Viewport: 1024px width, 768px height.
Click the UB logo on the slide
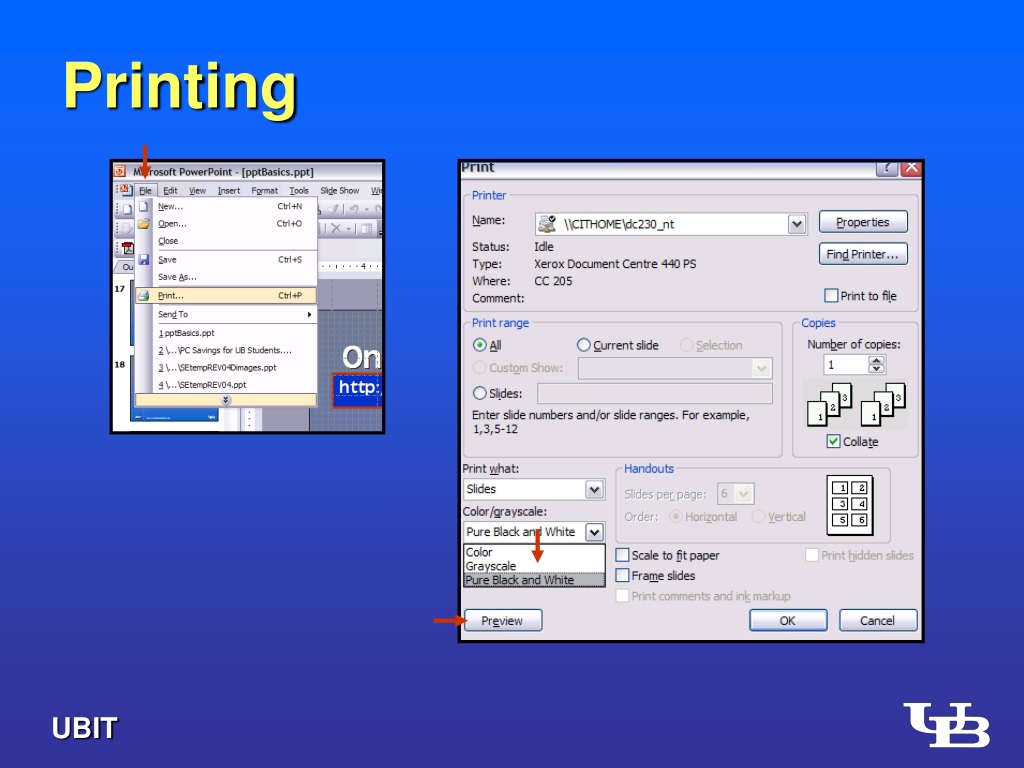click(x=946, y=724)
